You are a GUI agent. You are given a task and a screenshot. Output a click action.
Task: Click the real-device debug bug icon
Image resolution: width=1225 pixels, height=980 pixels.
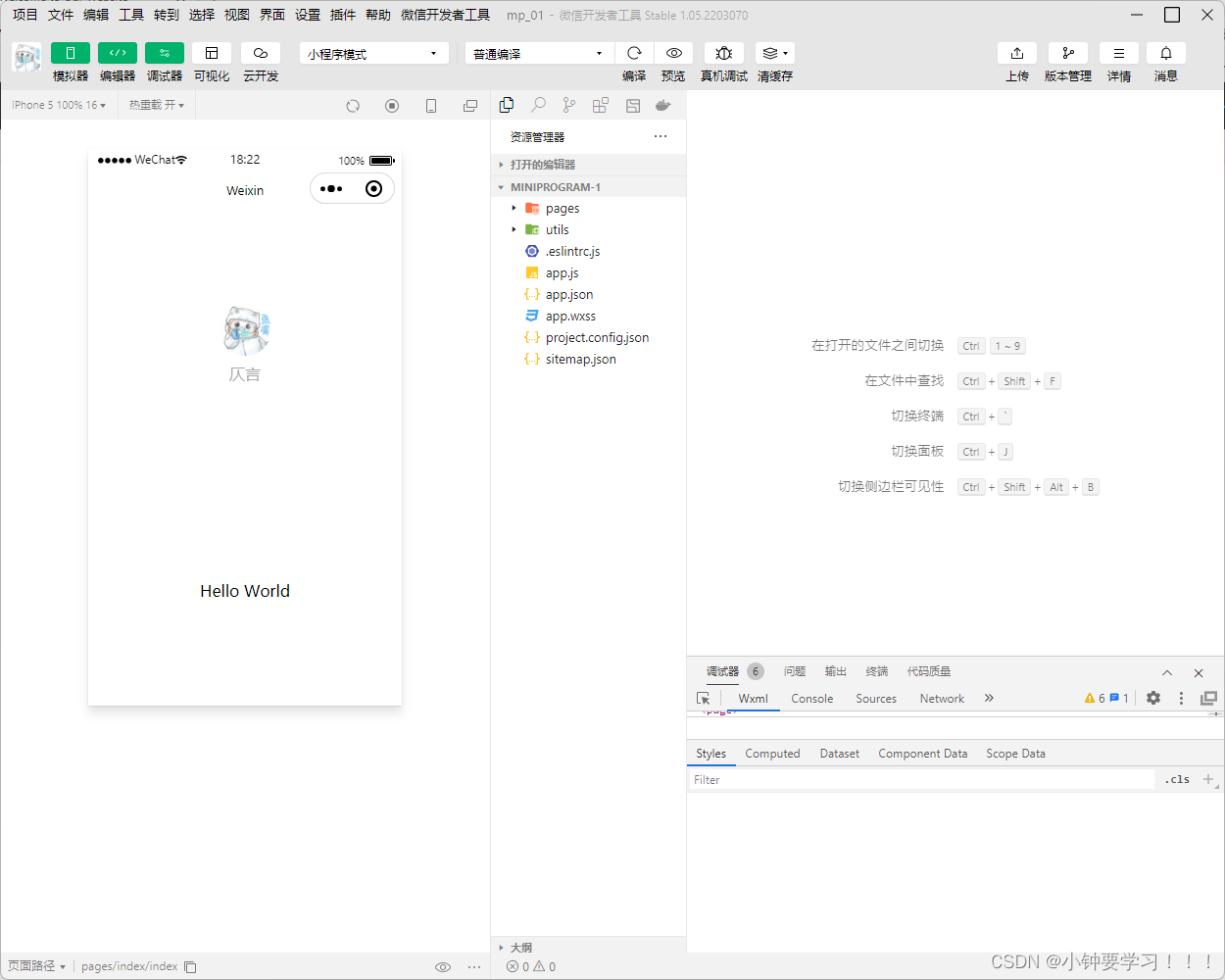pos(723,53)
